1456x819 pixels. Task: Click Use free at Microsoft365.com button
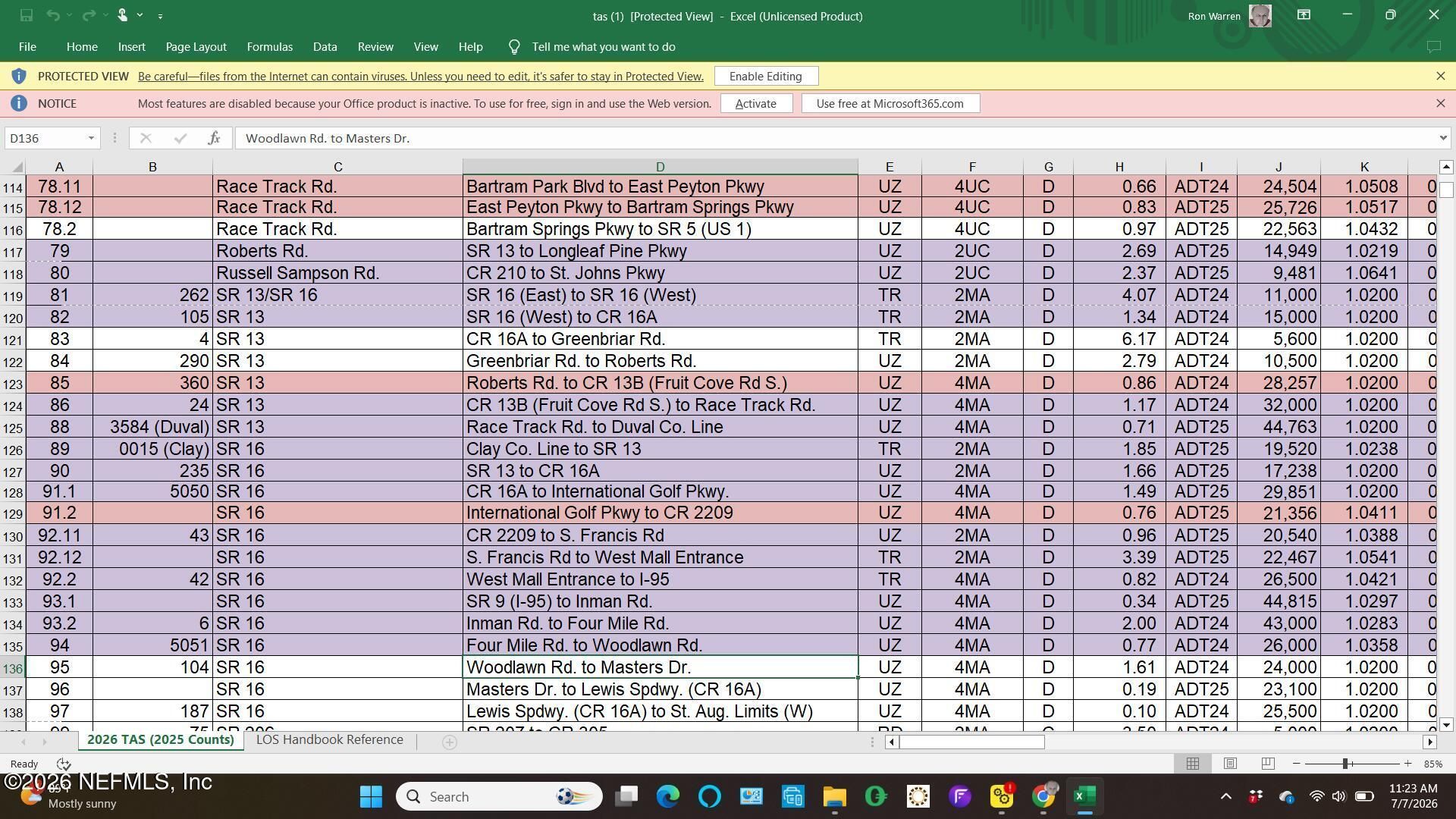click(890, 103)
